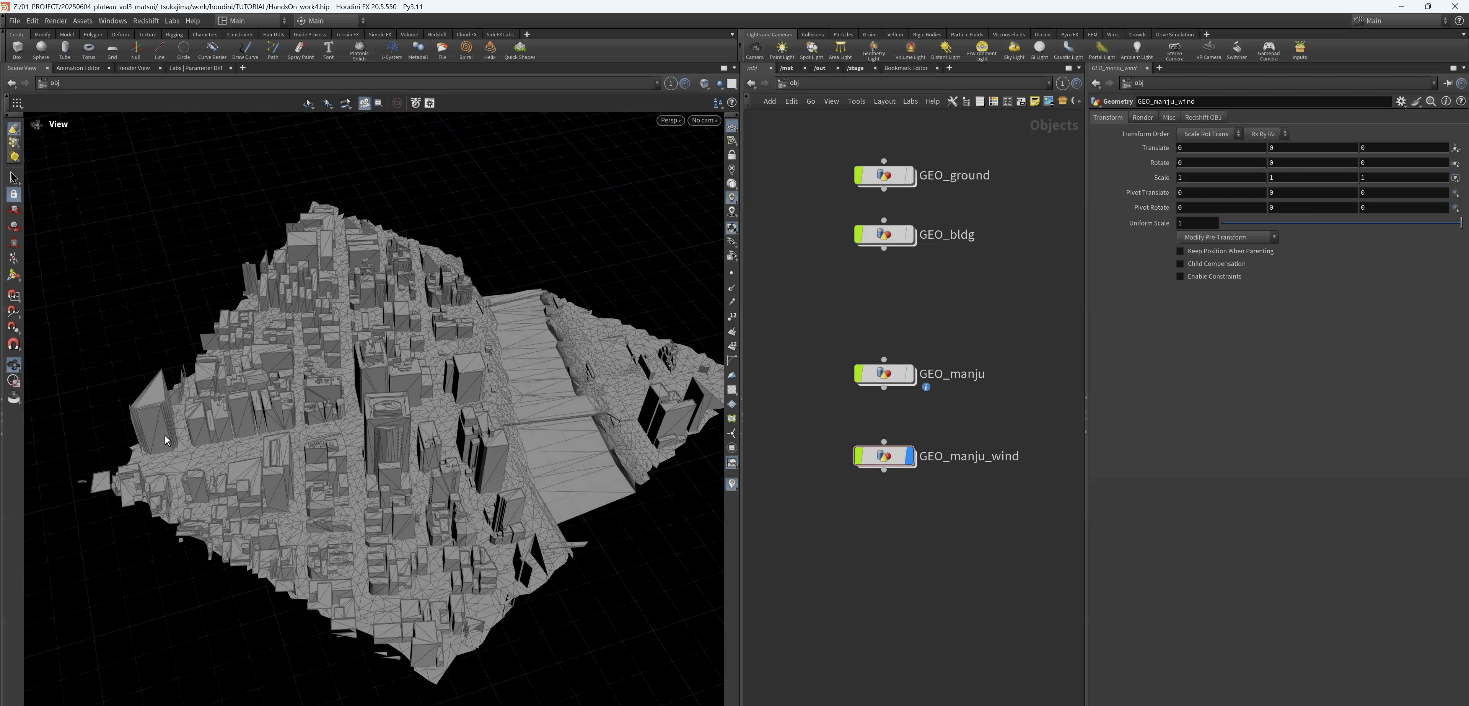1469x706 pixels.
Task: Add a Camera from the shelf
Action: point(754,48)
